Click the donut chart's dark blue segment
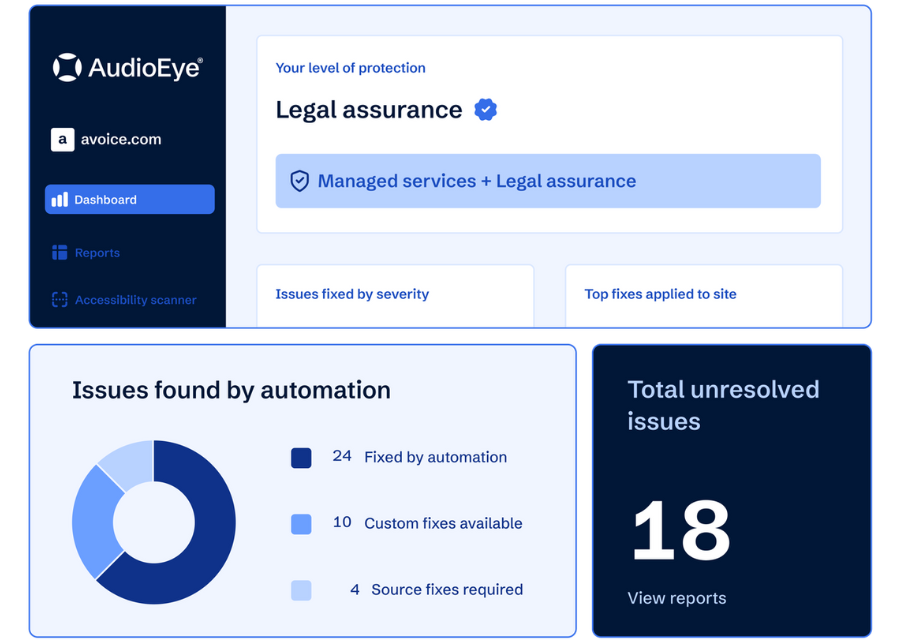This screenshot has height=640, width=900. [x=205, y=540]
